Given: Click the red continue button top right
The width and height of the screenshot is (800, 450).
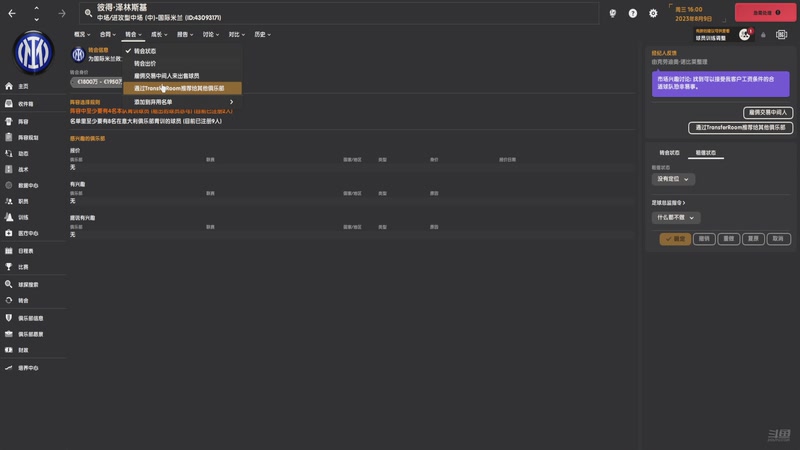Looking at the screenshot, I should point(765,13).
